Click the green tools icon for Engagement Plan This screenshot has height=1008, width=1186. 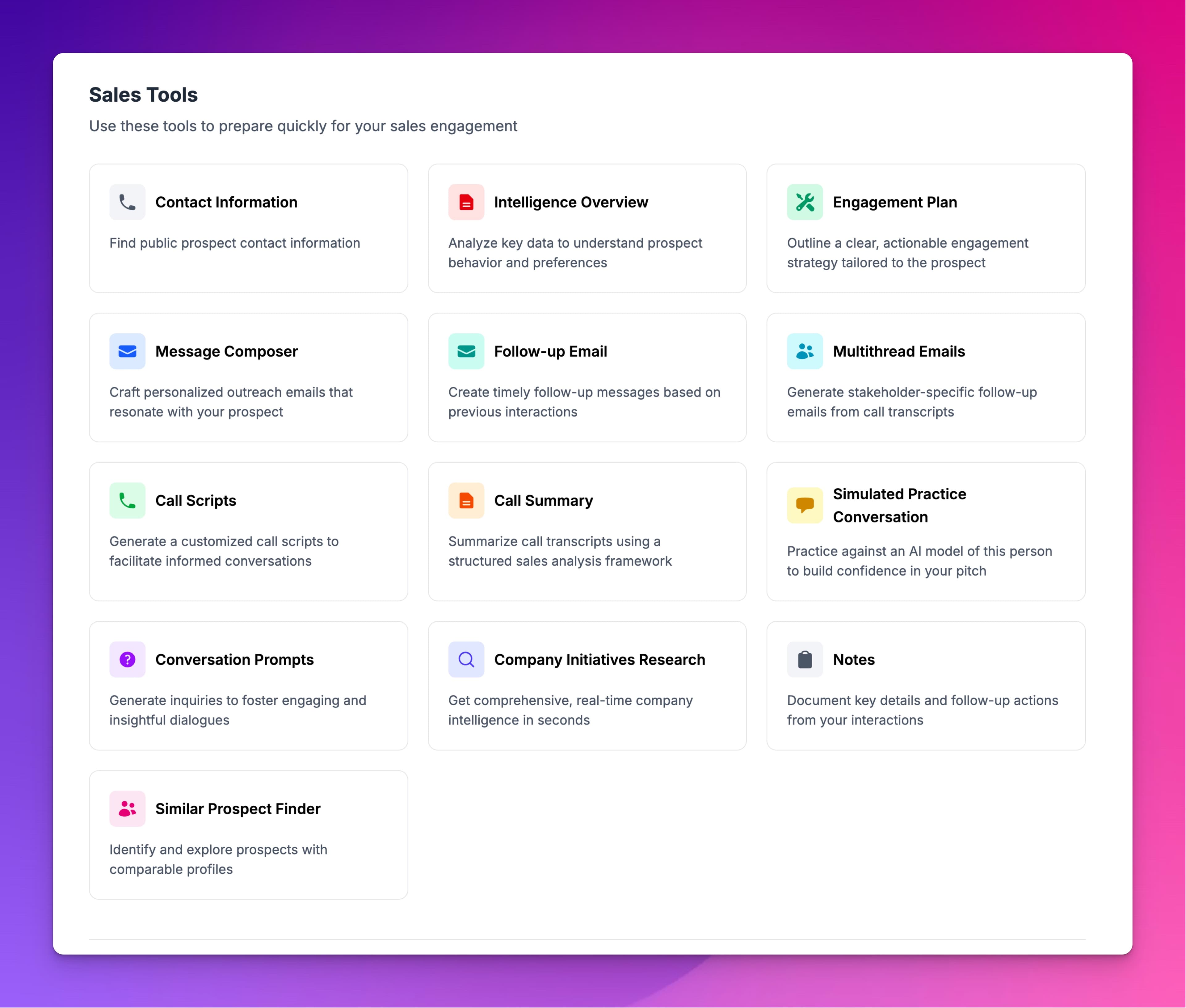[x=804, y=202]
